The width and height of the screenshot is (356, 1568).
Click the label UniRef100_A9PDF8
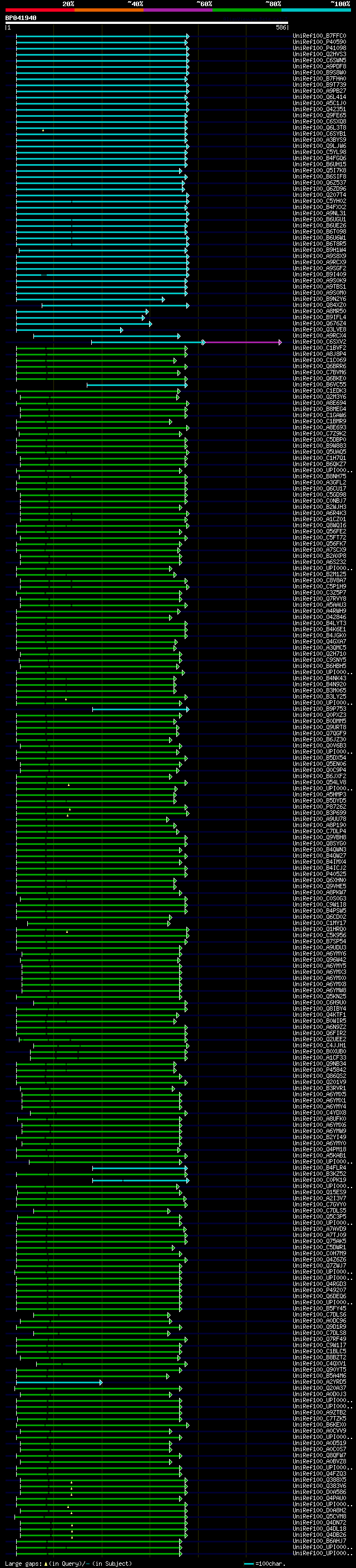pos(319,66)
